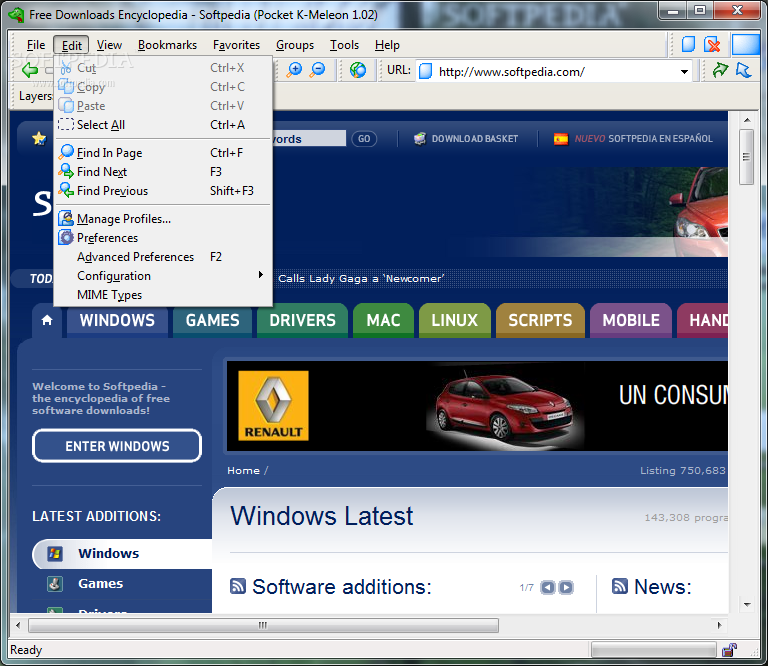Click the Lady Gaga news headline
This screenshot has height=666, width=768.
361,279
